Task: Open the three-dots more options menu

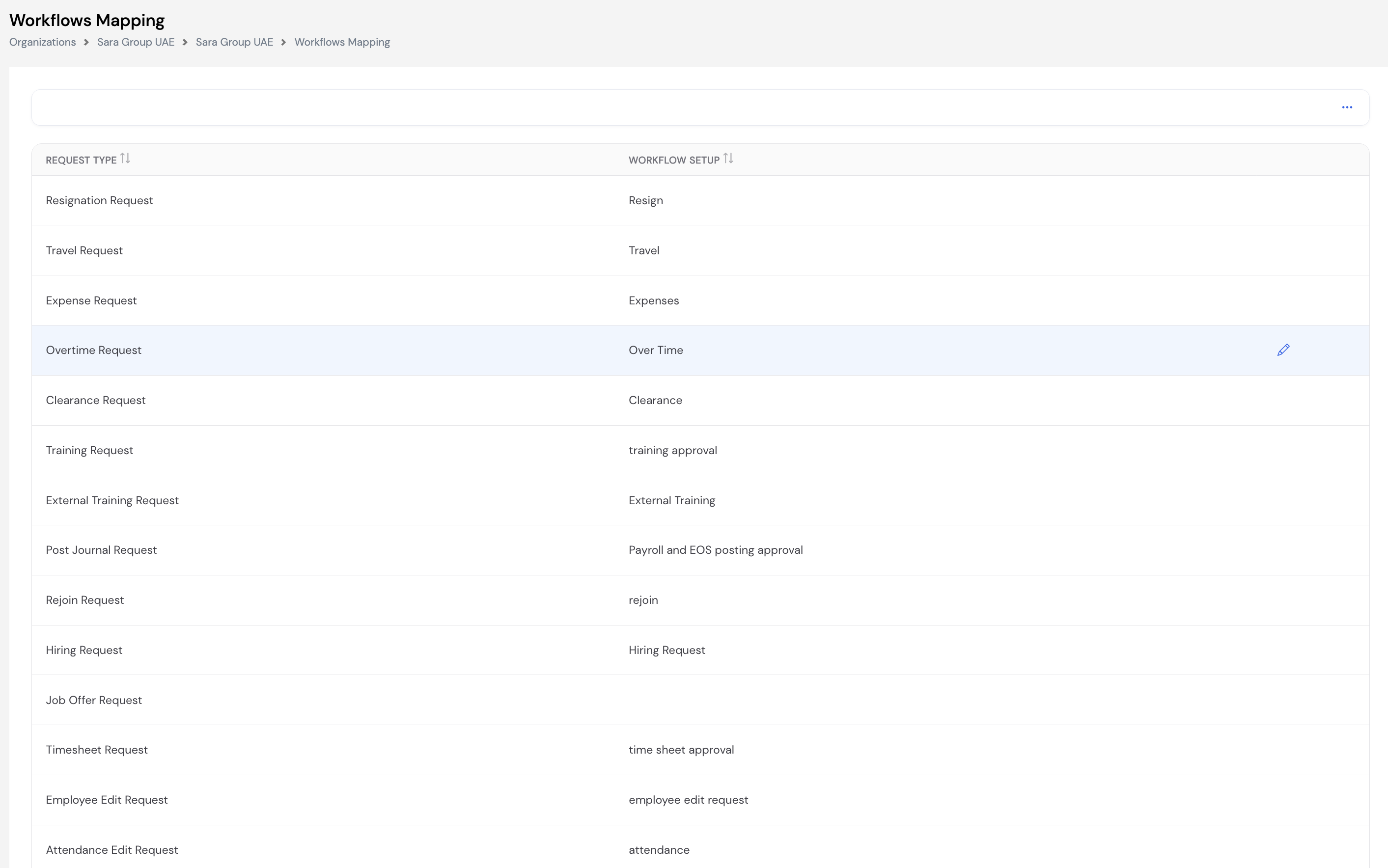Action: point(1347,108)
